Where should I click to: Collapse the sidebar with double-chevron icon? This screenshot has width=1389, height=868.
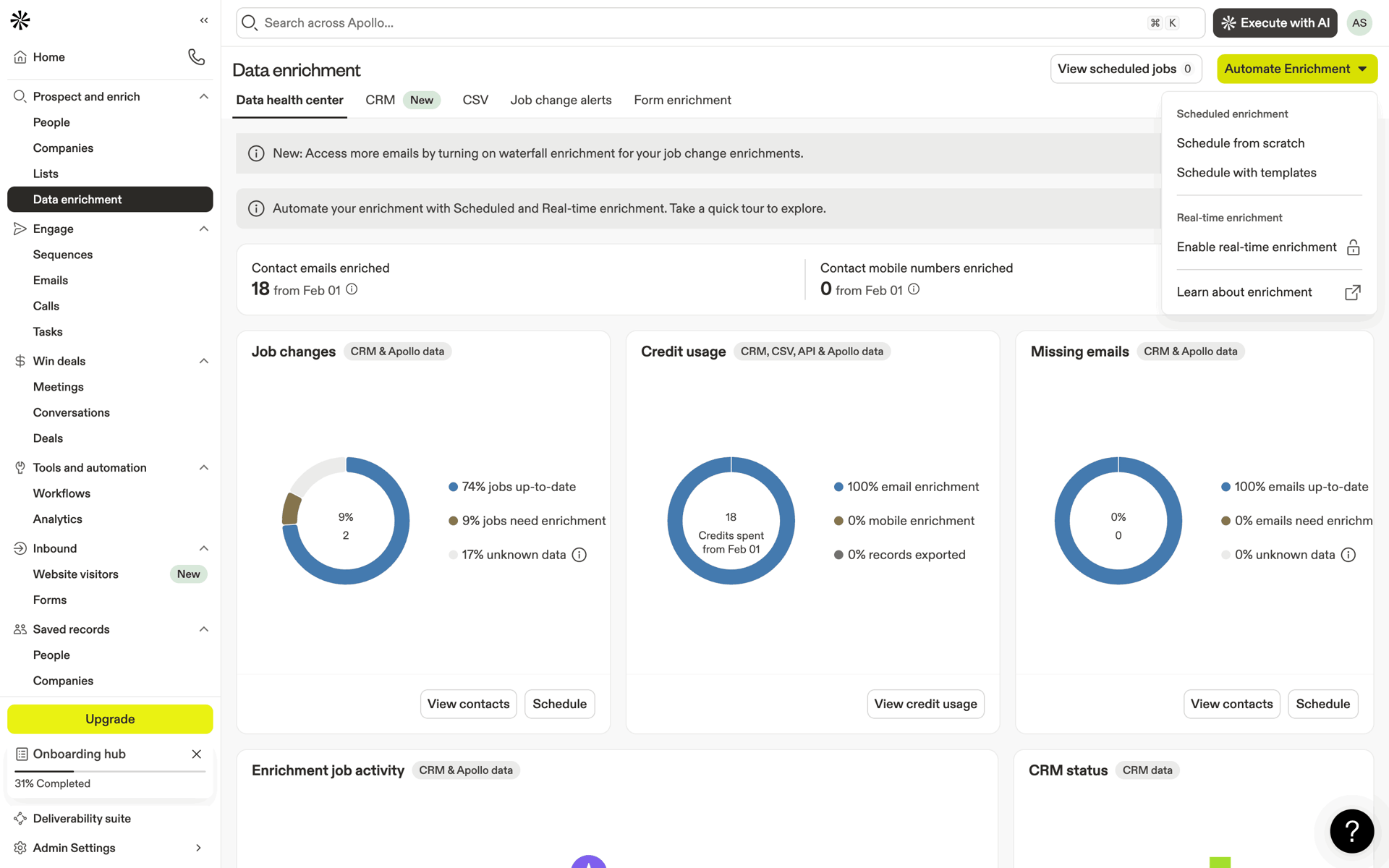[204, 20]
